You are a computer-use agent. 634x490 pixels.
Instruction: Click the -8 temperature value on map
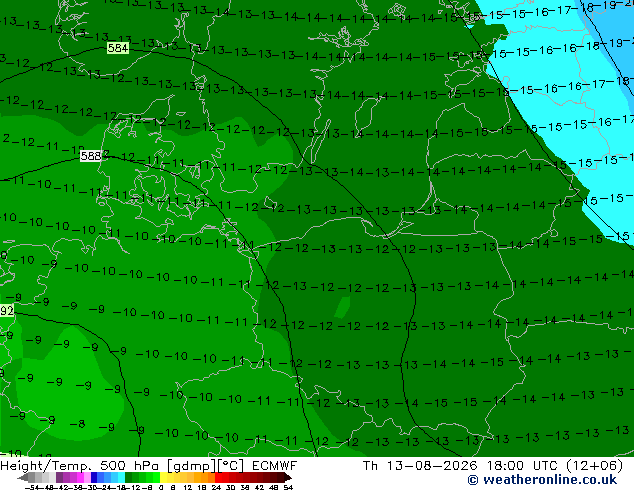[x=77, y=424]
